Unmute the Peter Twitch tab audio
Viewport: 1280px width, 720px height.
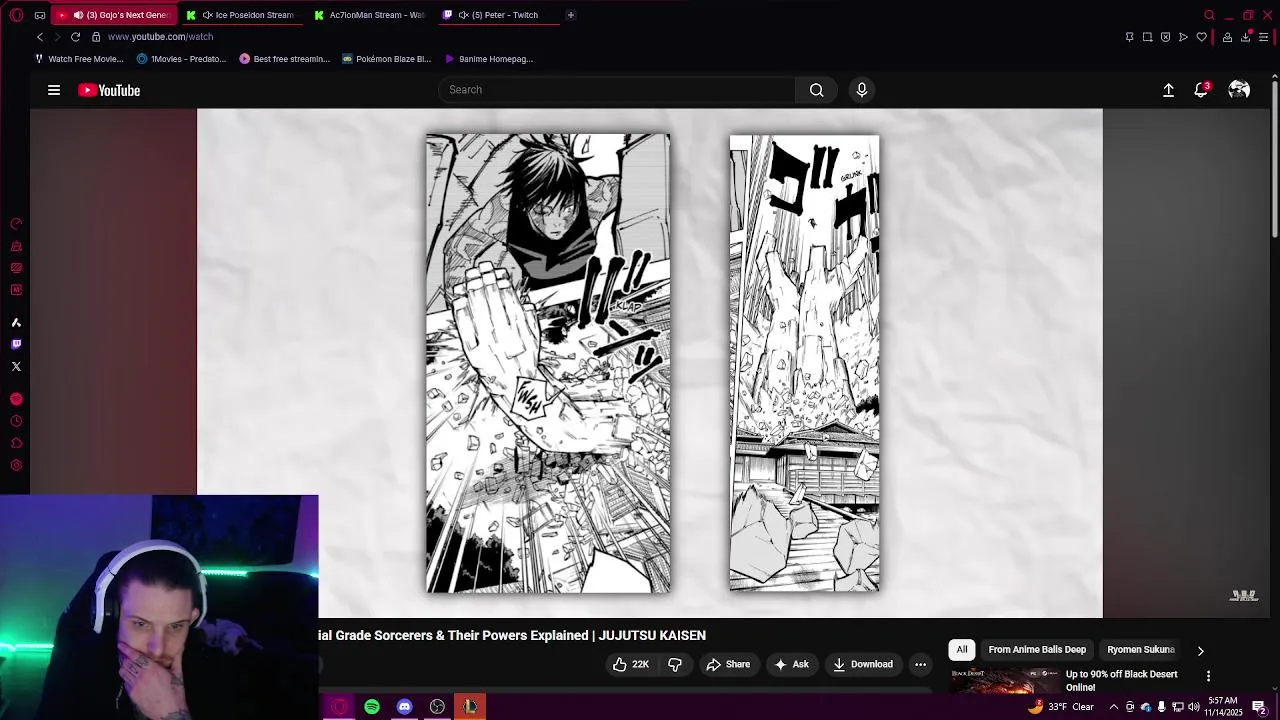(462, 15)
